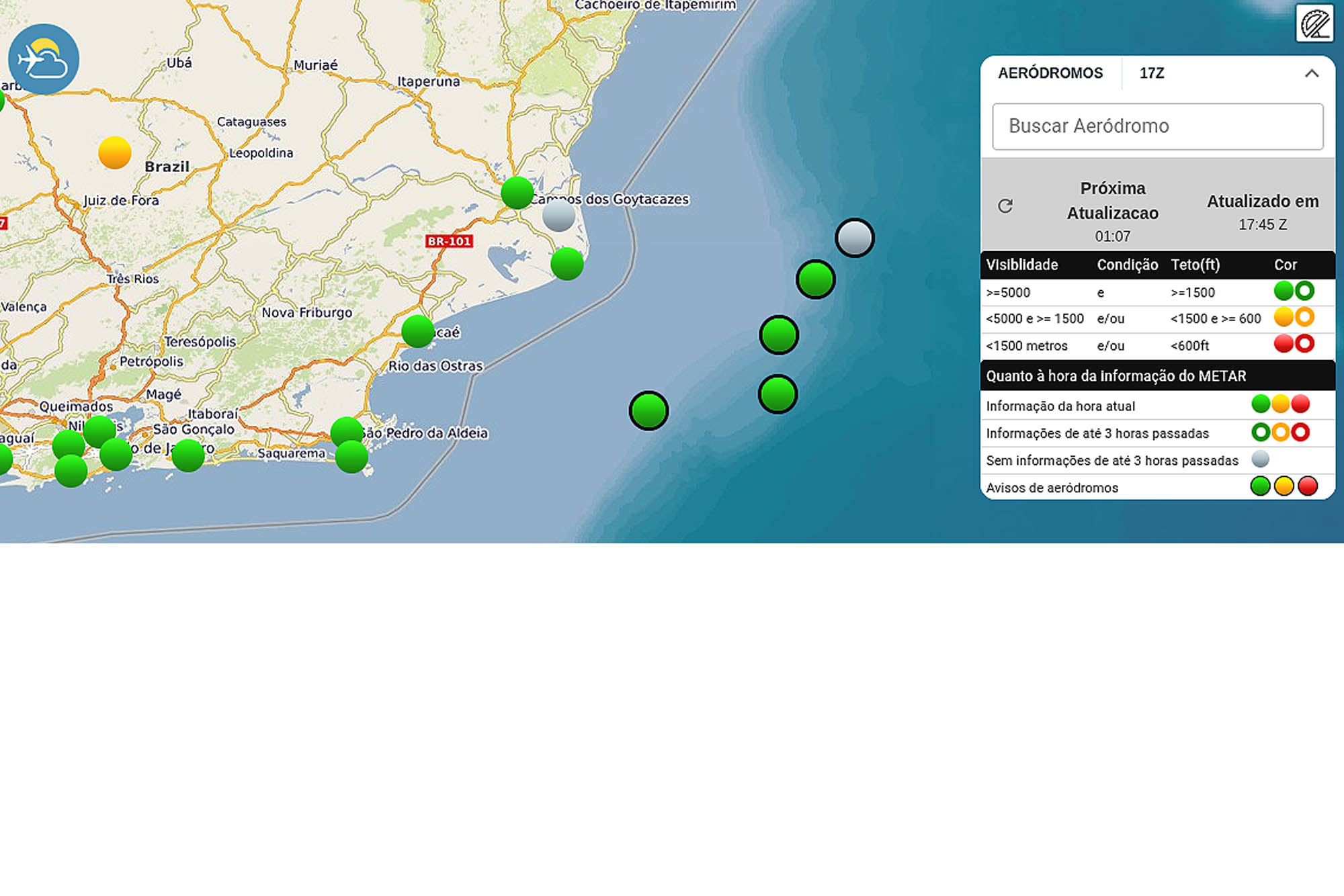Switch to the AERÓDROMOS tab
The height and width of the screenshot is (896, 1344).
(1050, 73)
